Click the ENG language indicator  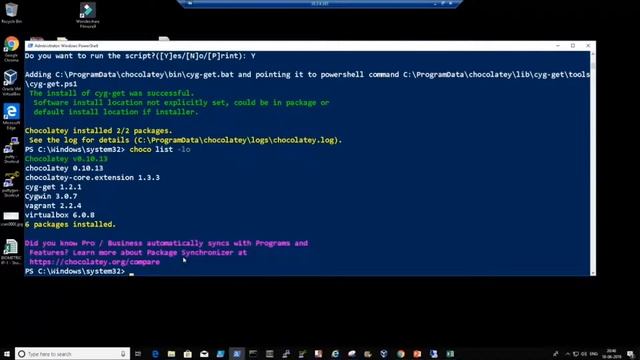594,354
